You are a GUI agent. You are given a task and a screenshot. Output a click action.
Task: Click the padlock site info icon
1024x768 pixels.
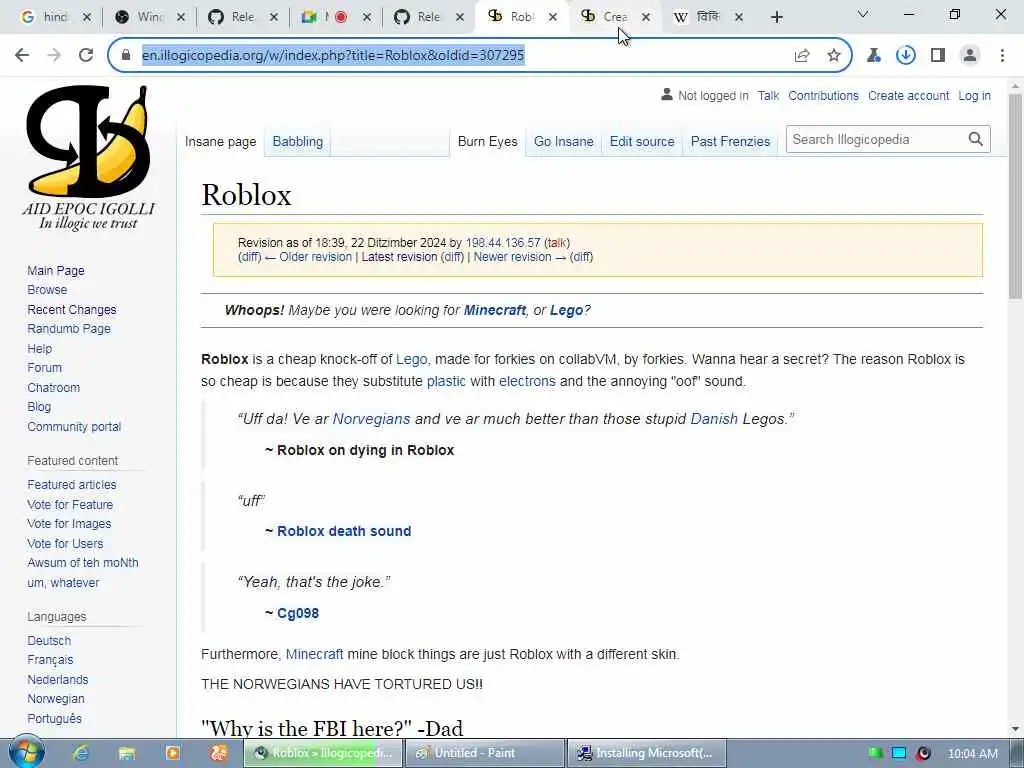[126, 56]
